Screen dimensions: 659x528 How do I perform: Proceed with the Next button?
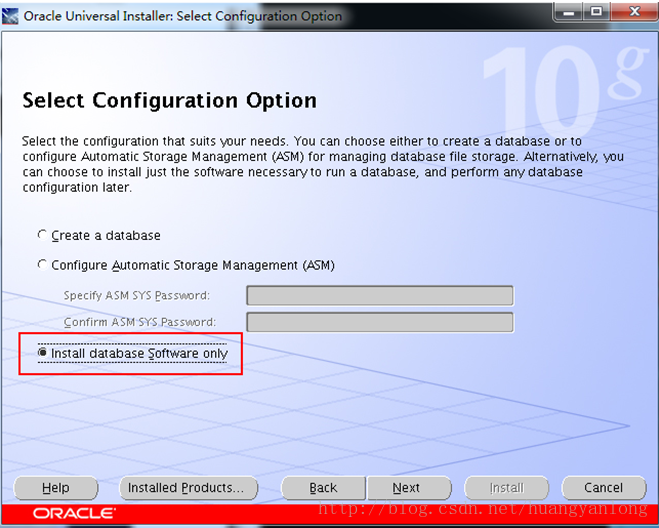(x=409, y=488)
